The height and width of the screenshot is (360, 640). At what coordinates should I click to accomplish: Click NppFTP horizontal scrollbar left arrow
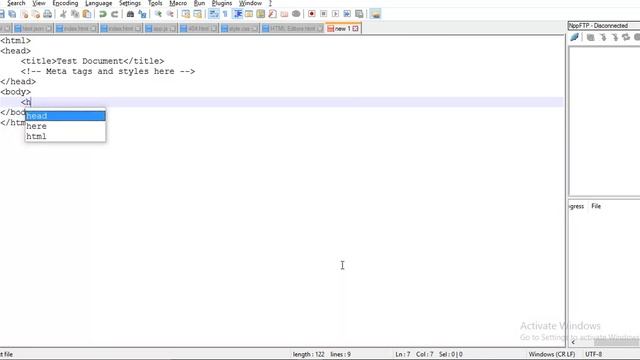573,342
